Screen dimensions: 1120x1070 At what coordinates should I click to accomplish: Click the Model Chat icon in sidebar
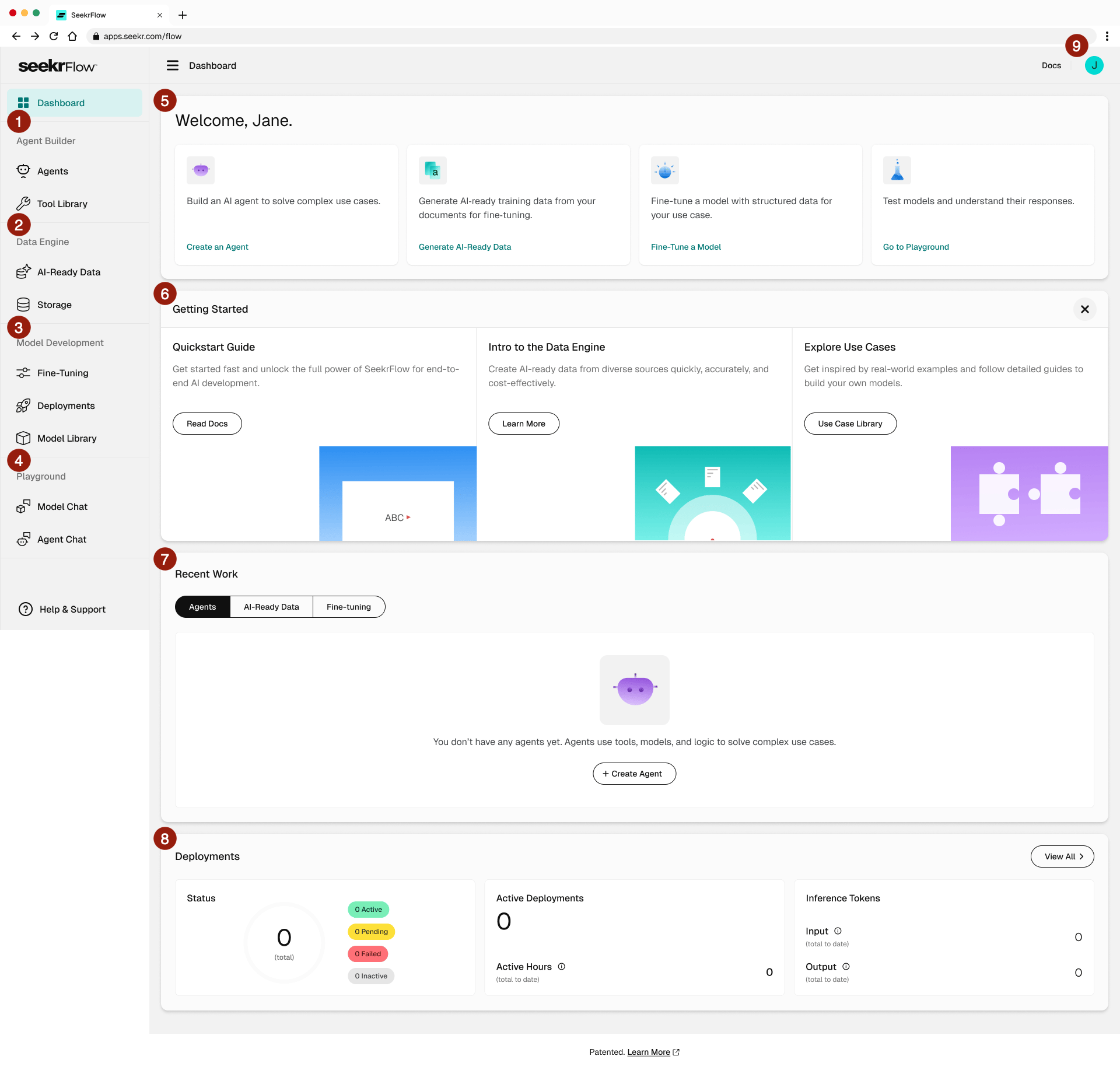[x=23, y=506]
